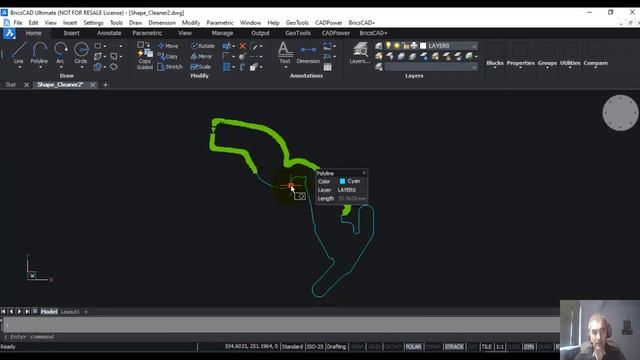Open the CADPower ribbon tab
The height and width of the screenshot is (360, 640).
click(x=336, y=33)
